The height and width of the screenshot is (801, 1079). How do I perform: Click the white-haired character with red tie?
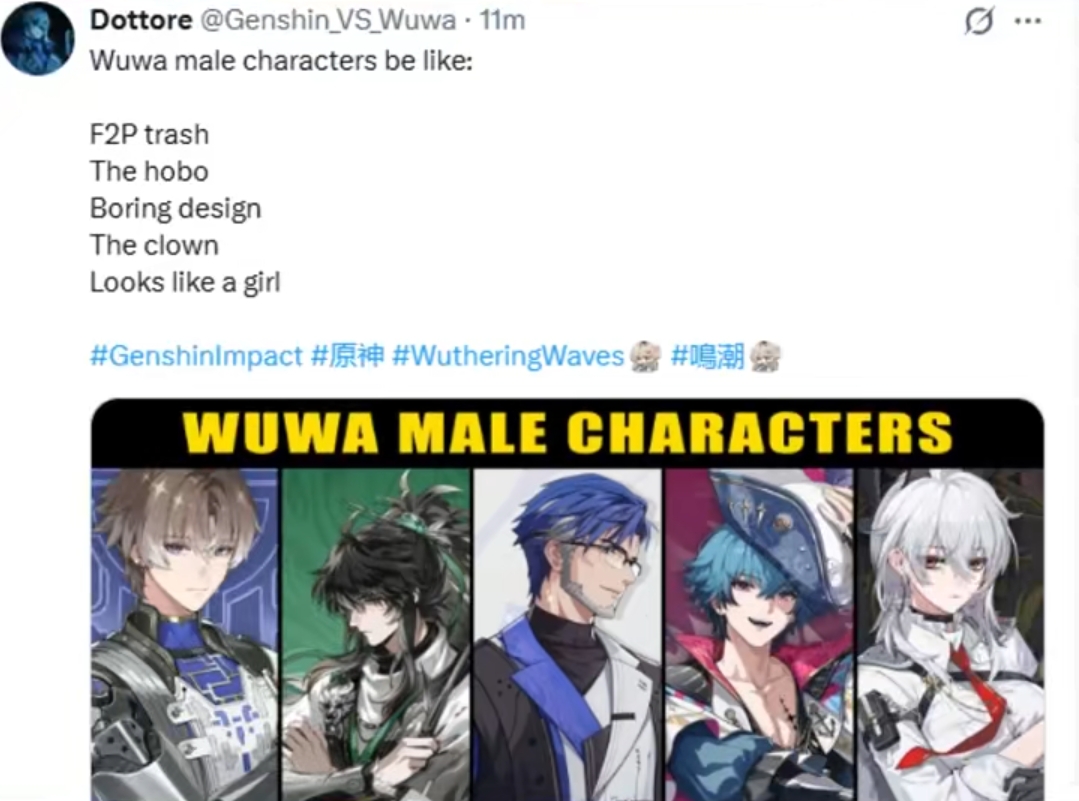[950, 634]
